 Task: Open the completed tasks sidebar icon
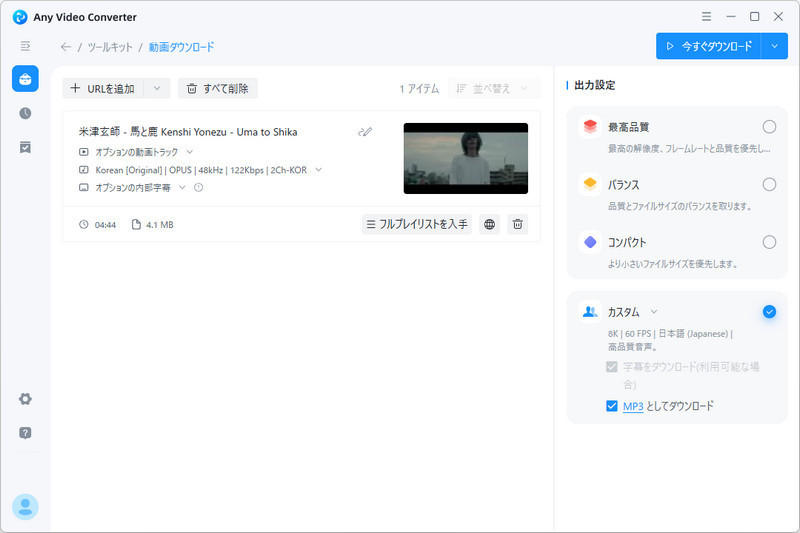pyautogui.click(x=25, y=147)
